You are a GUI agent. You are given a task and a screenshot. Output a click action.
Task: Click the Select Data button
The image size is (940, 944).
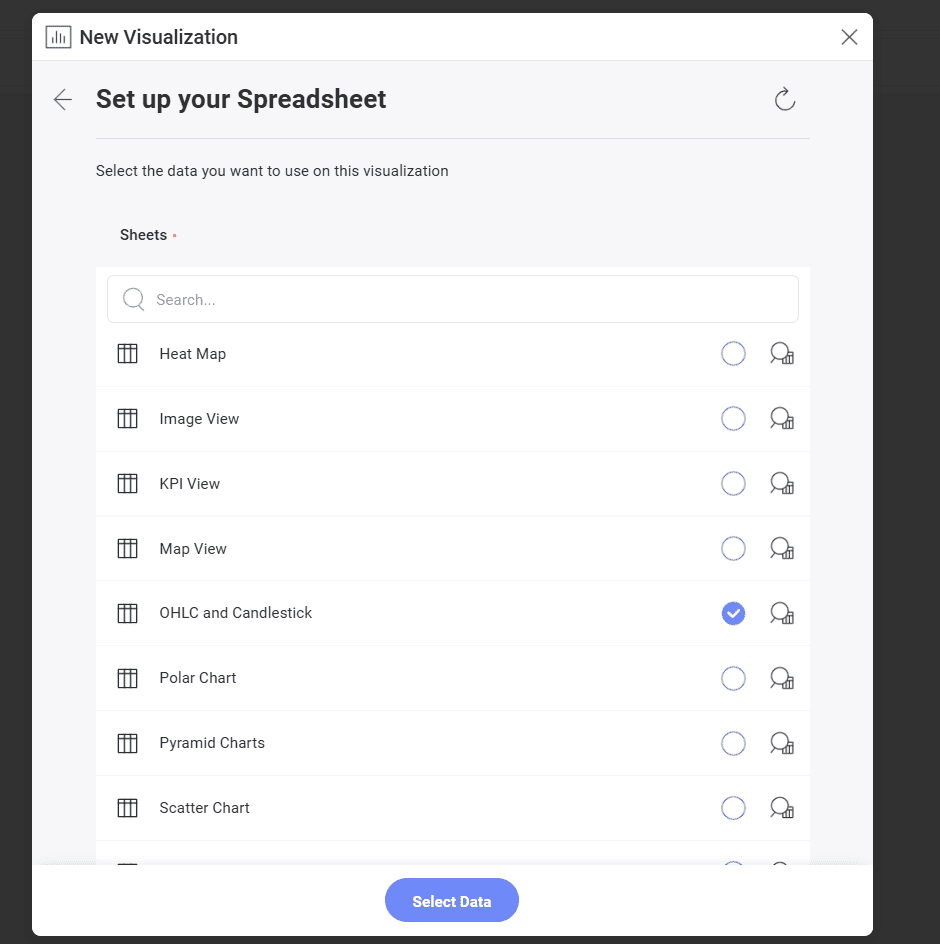(x=452, y=901)
